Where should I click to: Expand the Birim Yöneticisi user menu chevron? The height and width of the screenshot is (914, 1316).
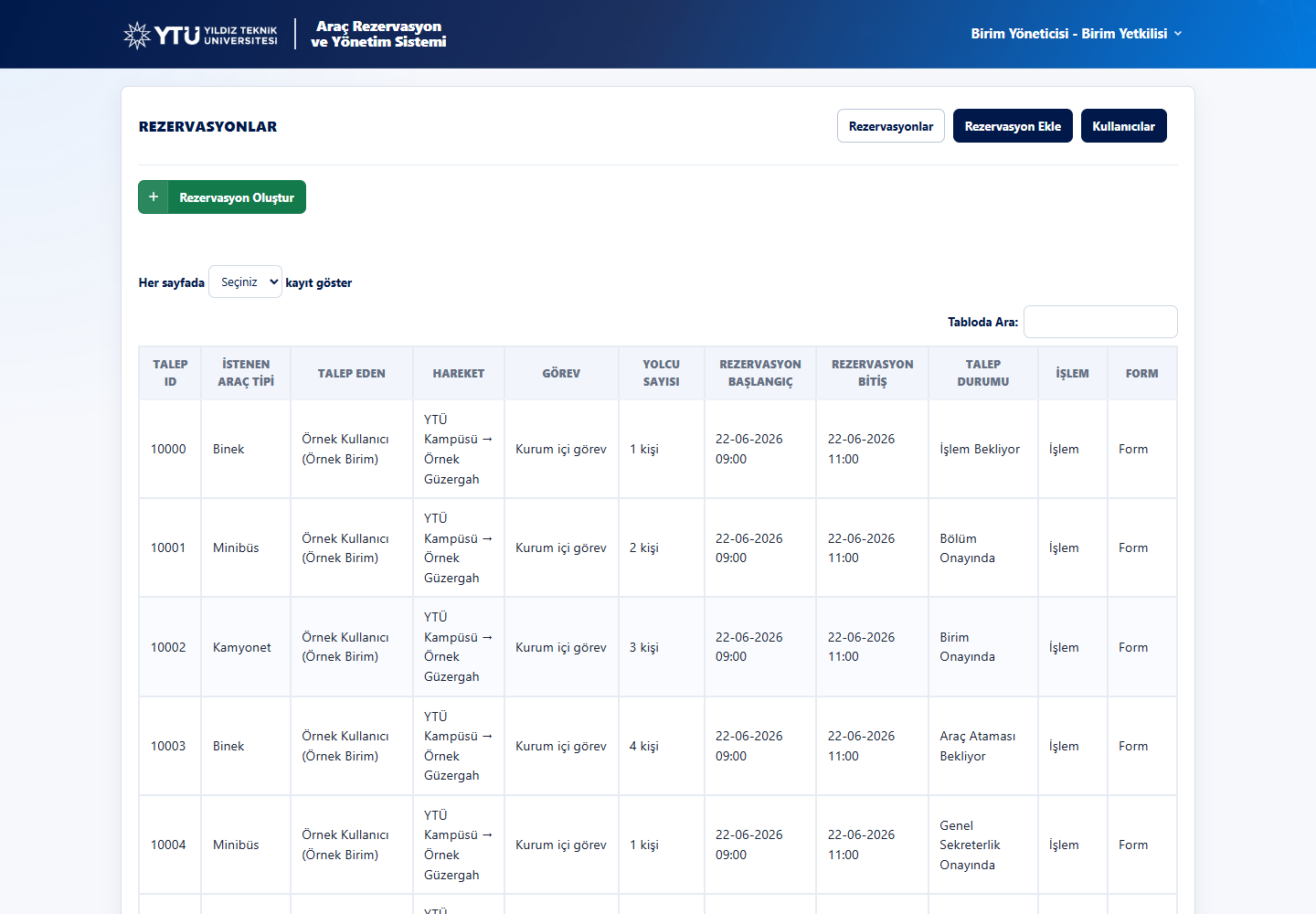pyautogui.click(x=1178, y=34)
